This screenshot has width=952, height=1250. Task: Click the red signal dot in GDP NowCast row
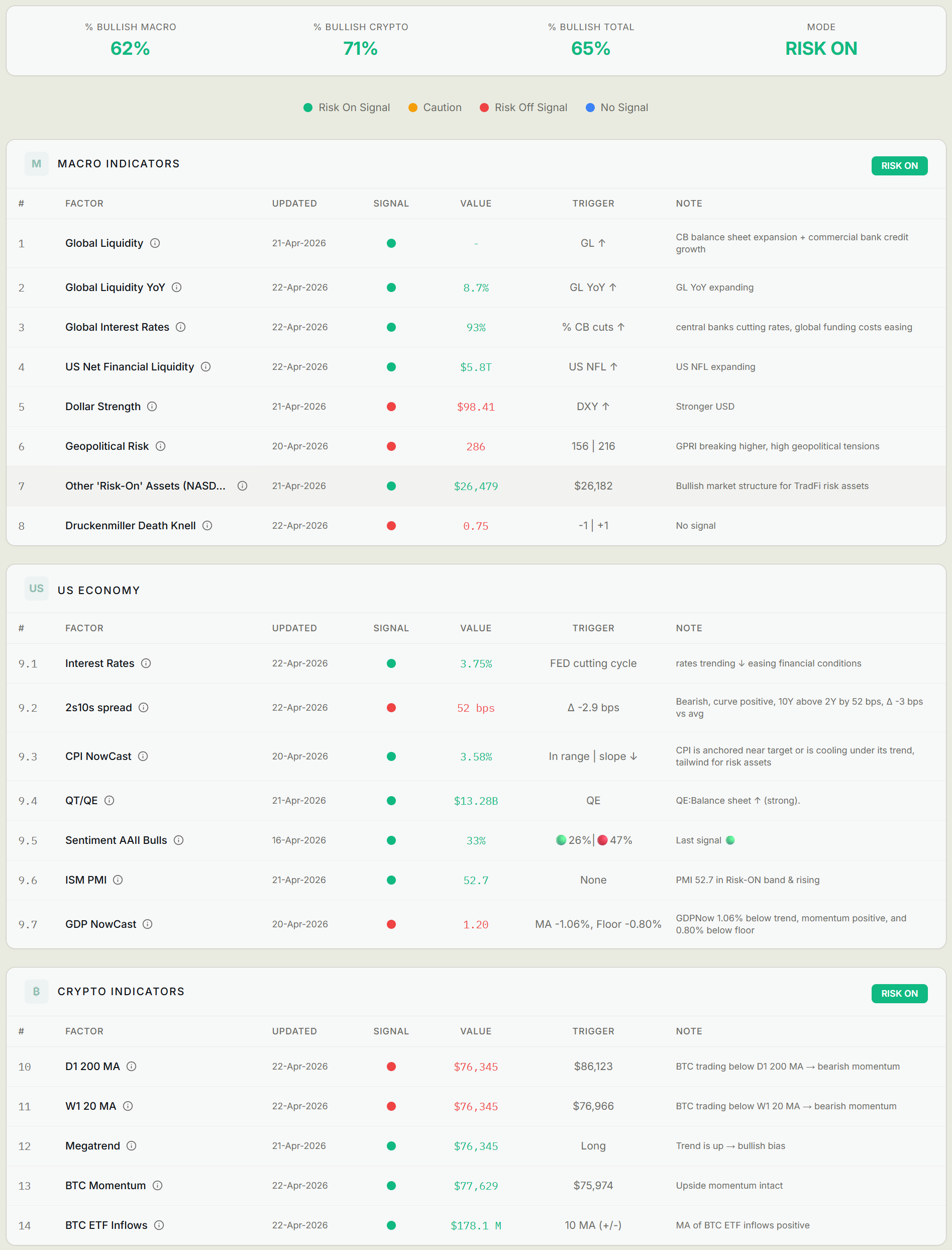[391, 924]
